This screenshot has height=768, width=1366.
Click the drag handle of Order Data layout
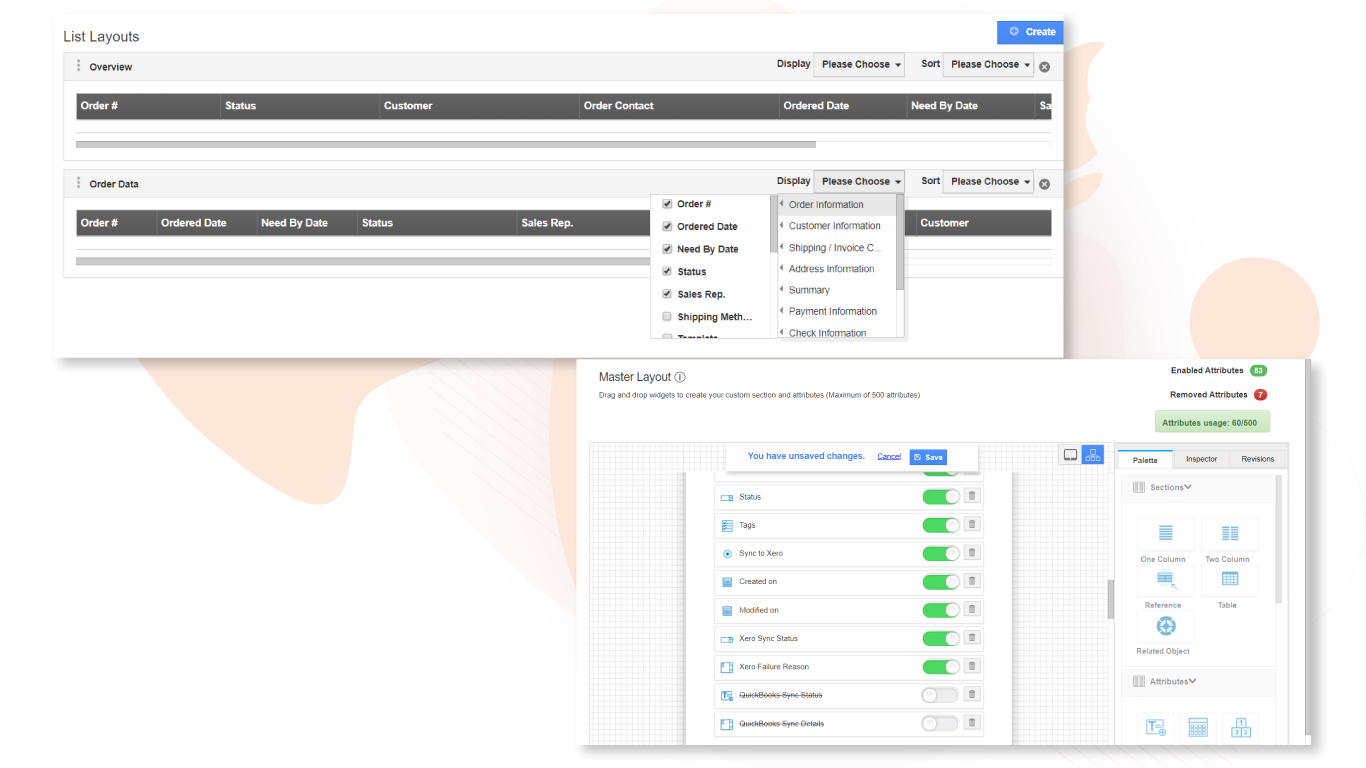click(x=78, y=183)
